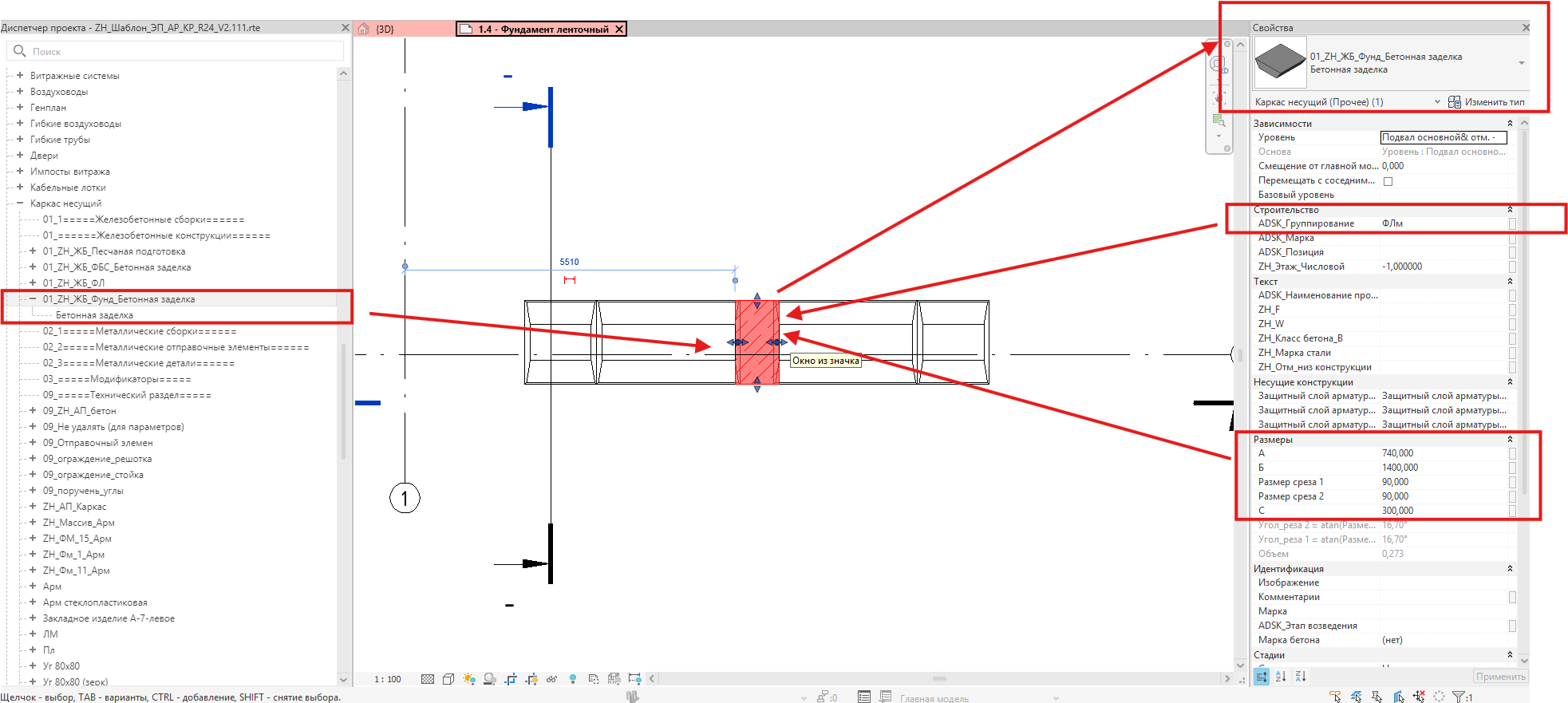Viewport: 1568px width, 703px height.
Task: Click the Поиск search field in project browser
Action: tap(176, 51)
